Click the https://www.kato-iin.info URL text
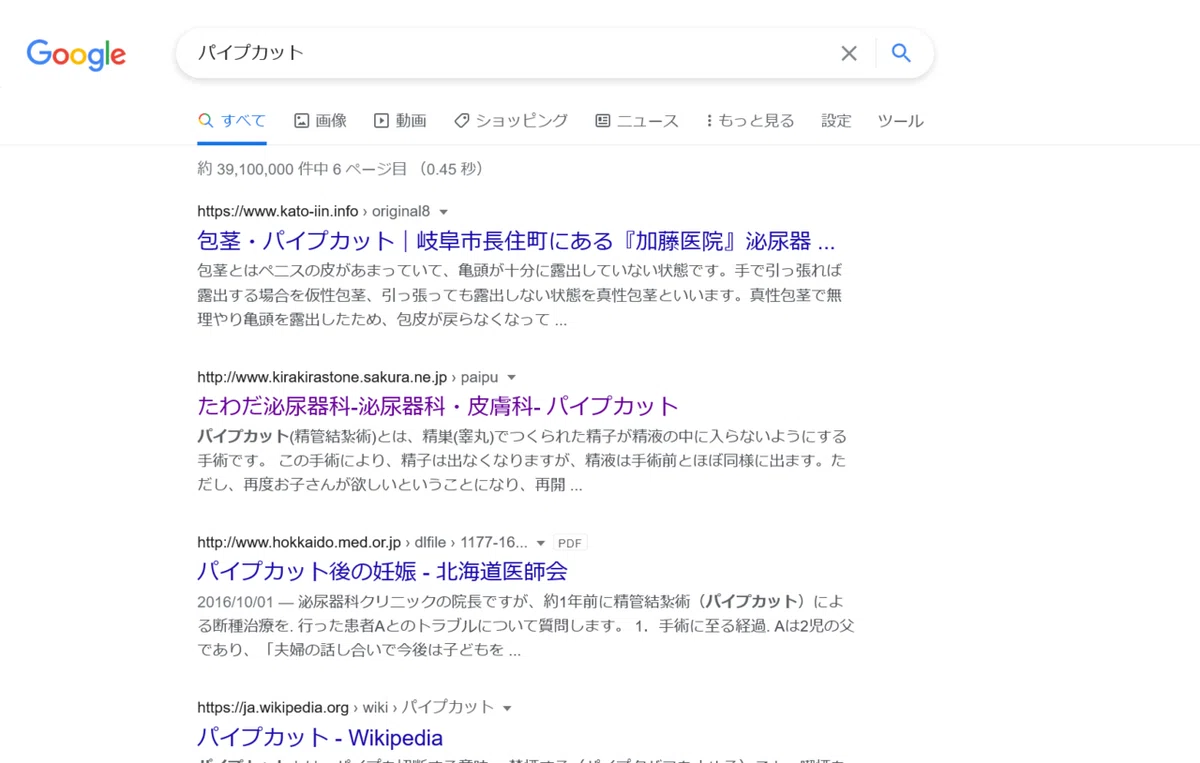This screenshot has height=763, width=1200. pos(277,211)
